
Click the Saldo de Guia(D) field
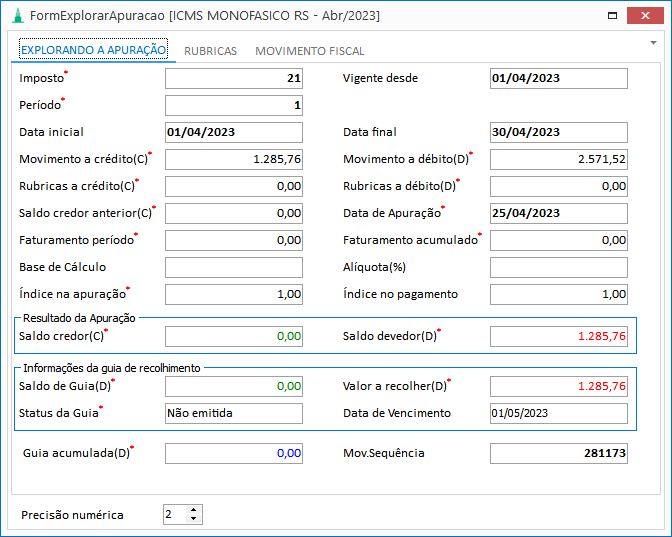click(234, 387)
